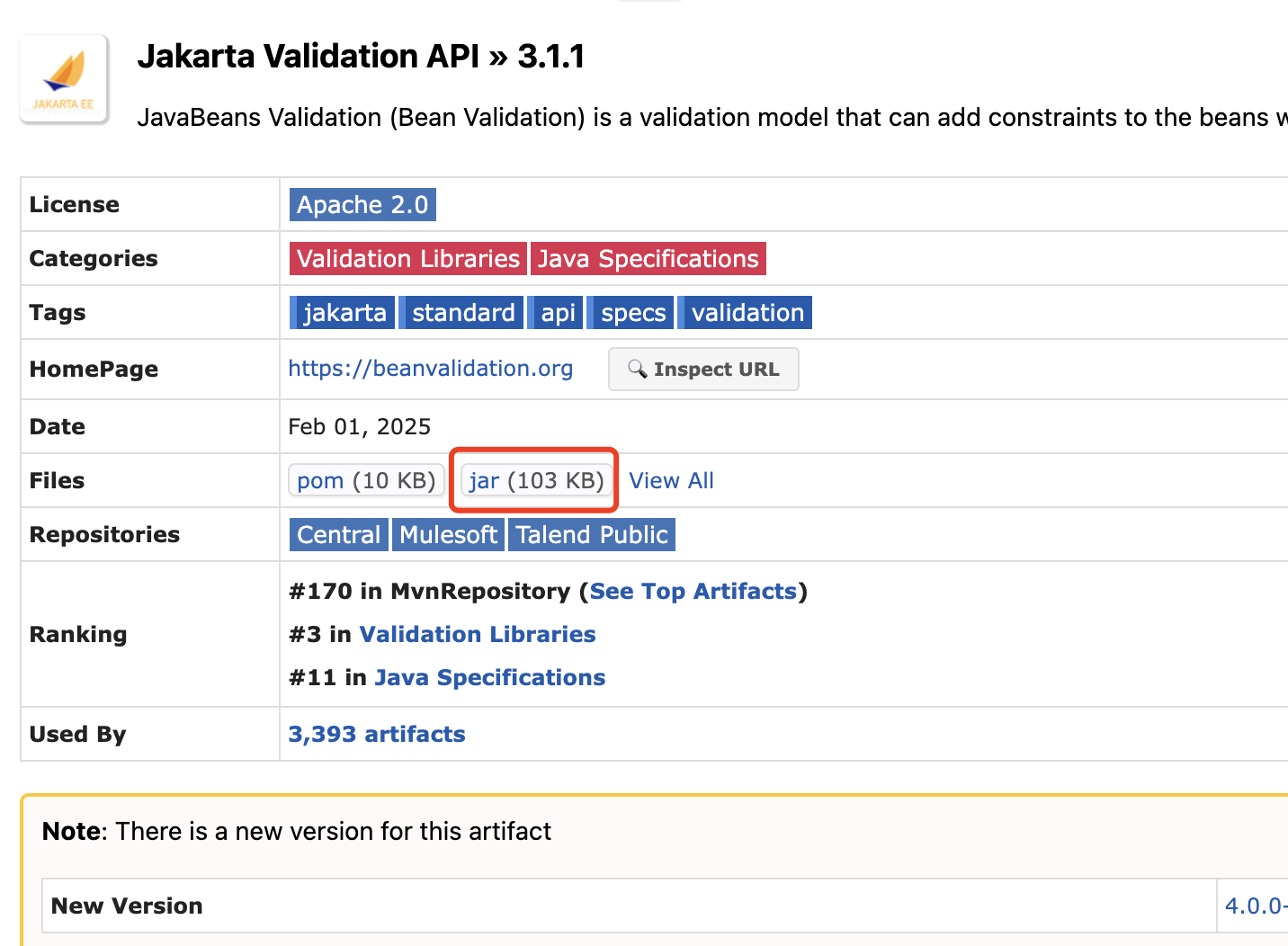The image size is (1288, 946).
Task: Click the New Version row label
Action: [127, 906]
